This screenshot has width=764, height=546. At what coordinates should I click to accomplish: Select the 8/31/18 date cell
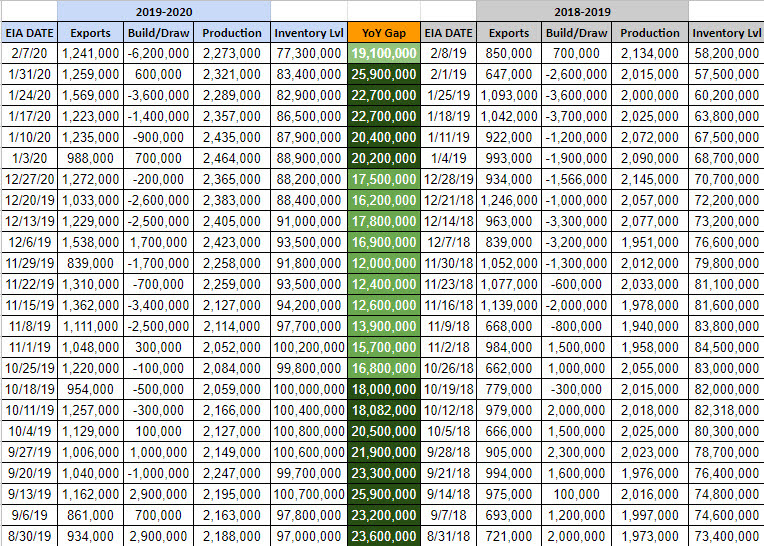click(448, 536)
